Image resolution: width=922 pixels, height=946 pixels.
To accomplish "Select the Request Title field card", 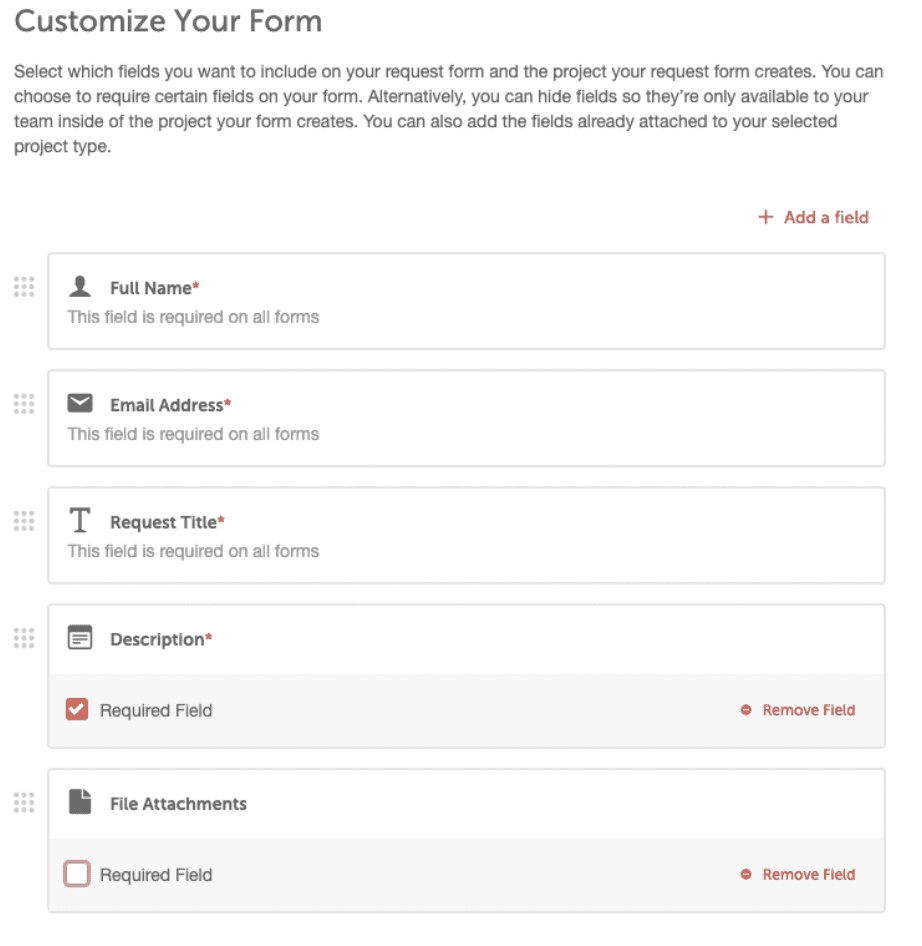I will click(x=466, y=535).
